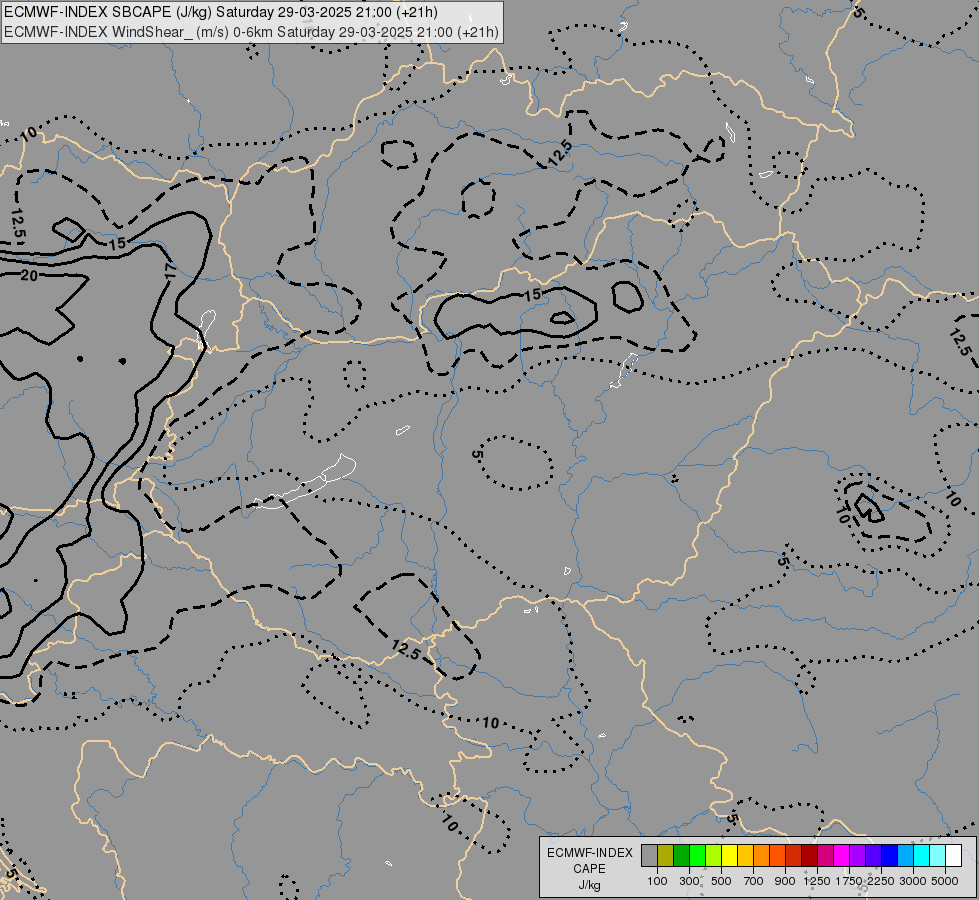The height and width of the screenshot is (900, 979).
Task: Select the dark green legend swatch
Action: [x=681, y=856]
